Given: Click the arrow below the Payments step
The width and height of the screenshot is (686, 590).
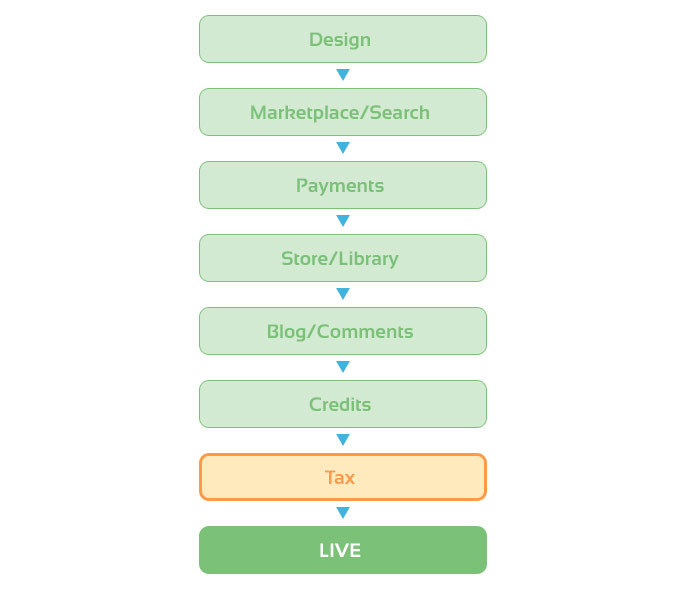Looking at the screenshot, I should click(x=343, y=221).
